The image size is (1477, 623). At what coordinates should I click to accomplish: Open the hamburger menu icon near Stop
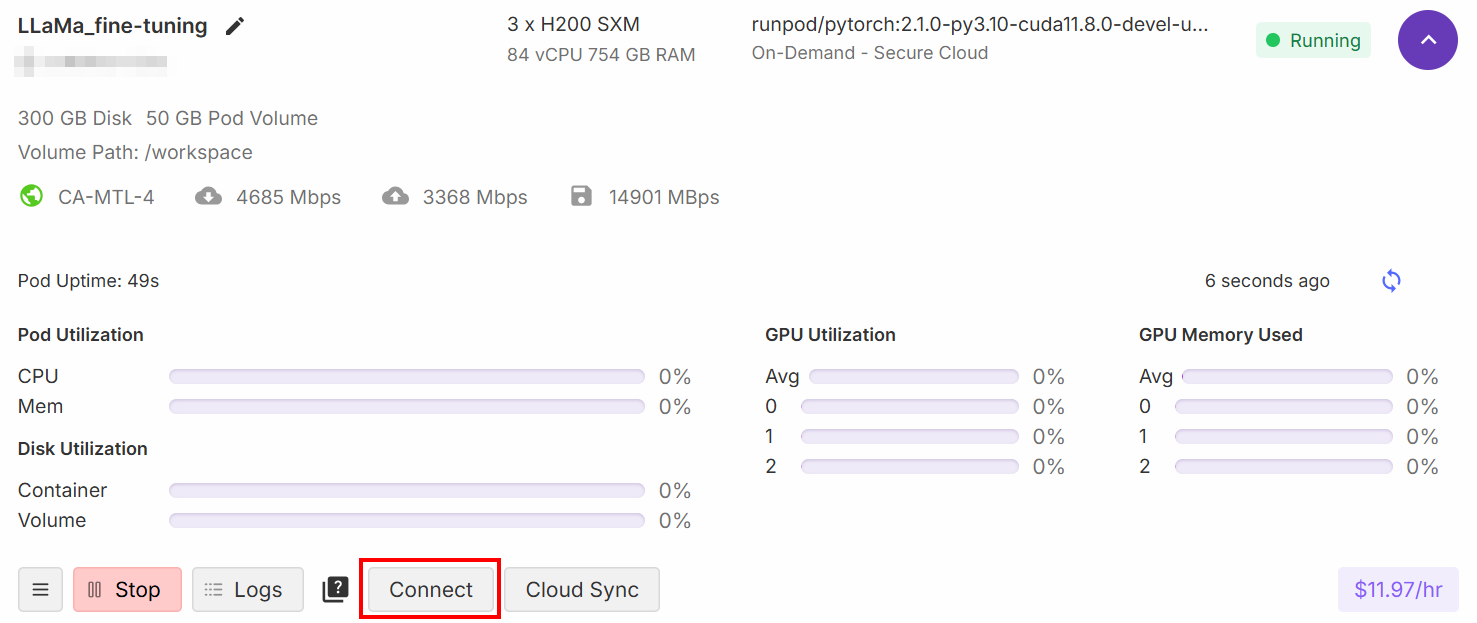40,589
